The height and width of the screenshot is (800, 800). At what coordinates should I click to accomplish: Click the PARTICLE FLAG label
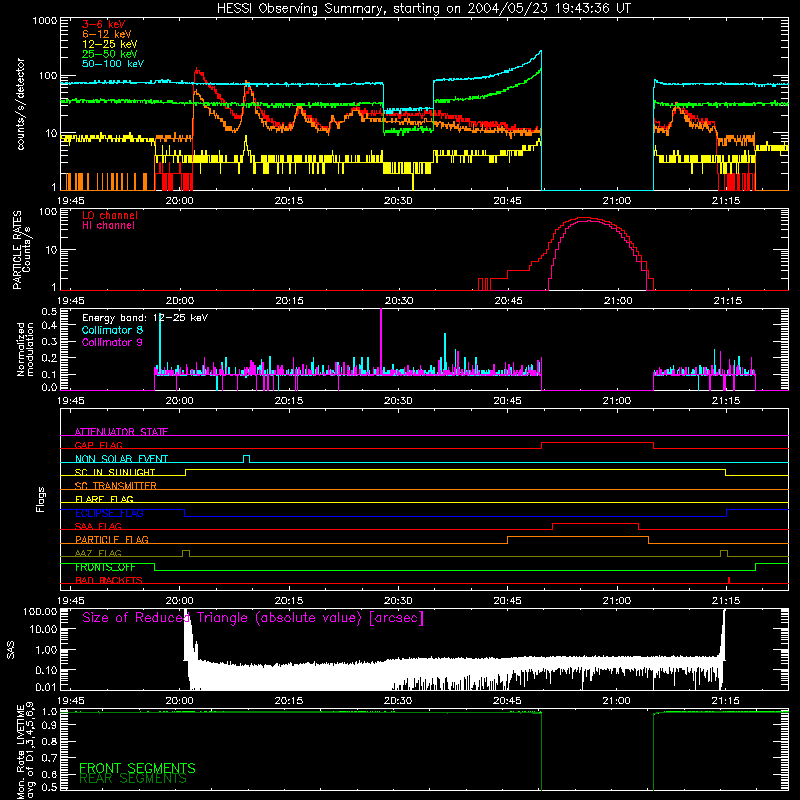pyautogui.click(x=112, y=539)
